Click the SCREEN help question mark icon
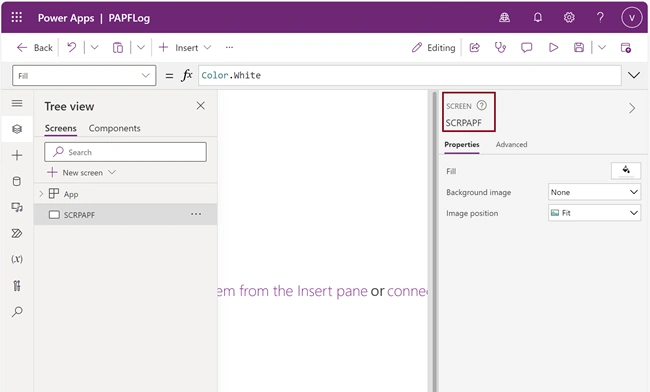Viewport: 650px width, 392px height. (481, 105)
